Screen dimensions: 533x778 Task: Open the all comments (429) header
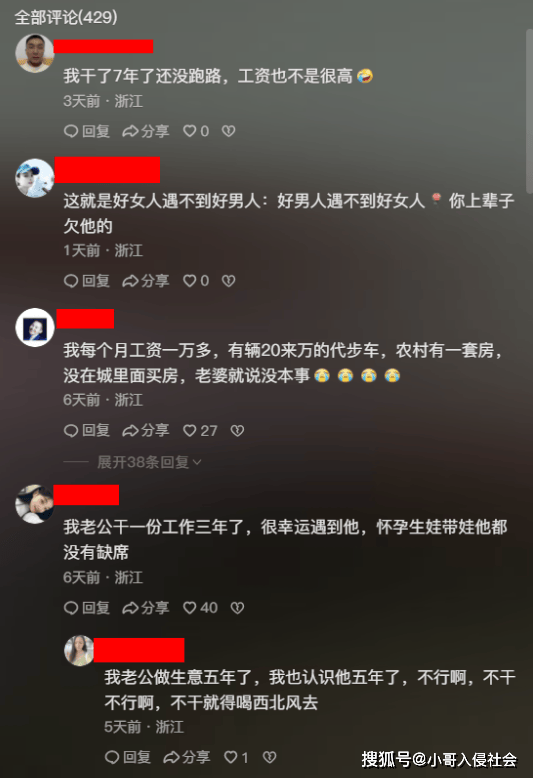[66, 17]
